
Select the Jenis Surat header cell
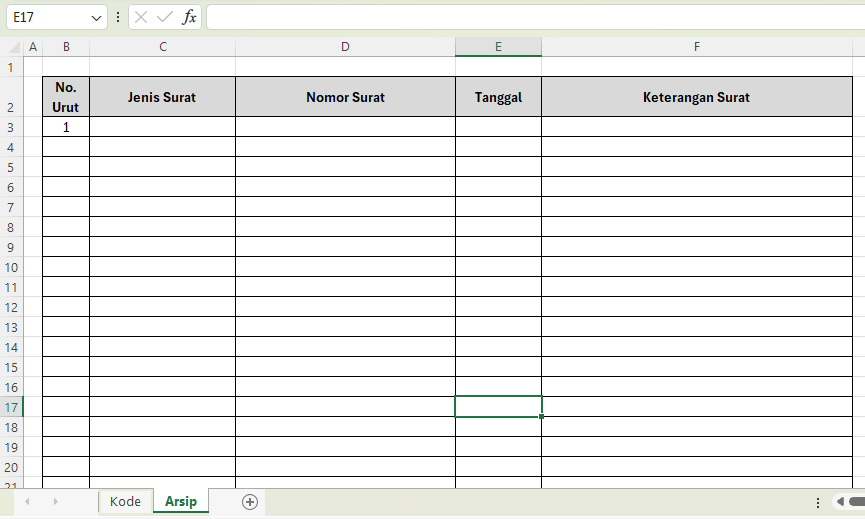(162, 97)
